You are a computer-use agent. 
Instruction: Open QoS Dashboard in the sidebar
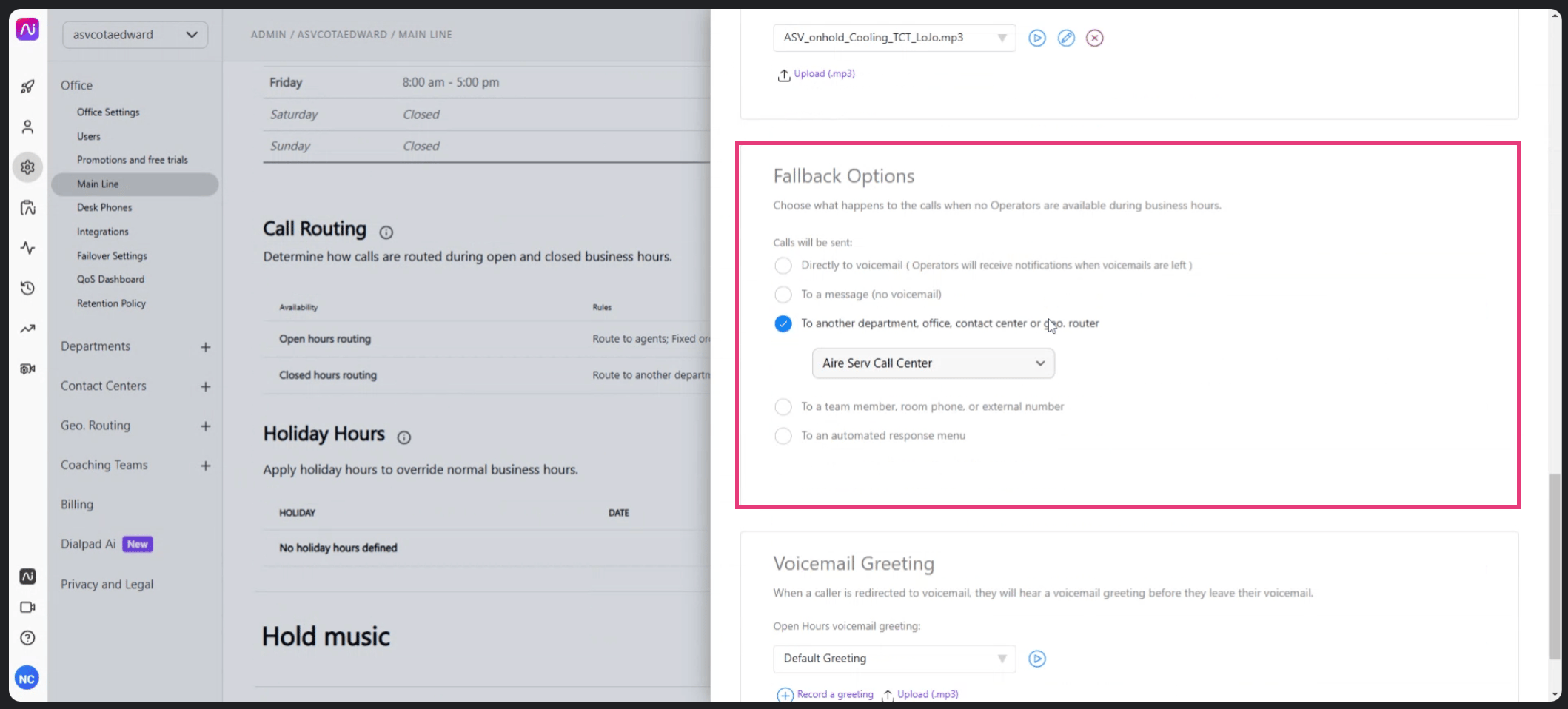coord(111,280)
